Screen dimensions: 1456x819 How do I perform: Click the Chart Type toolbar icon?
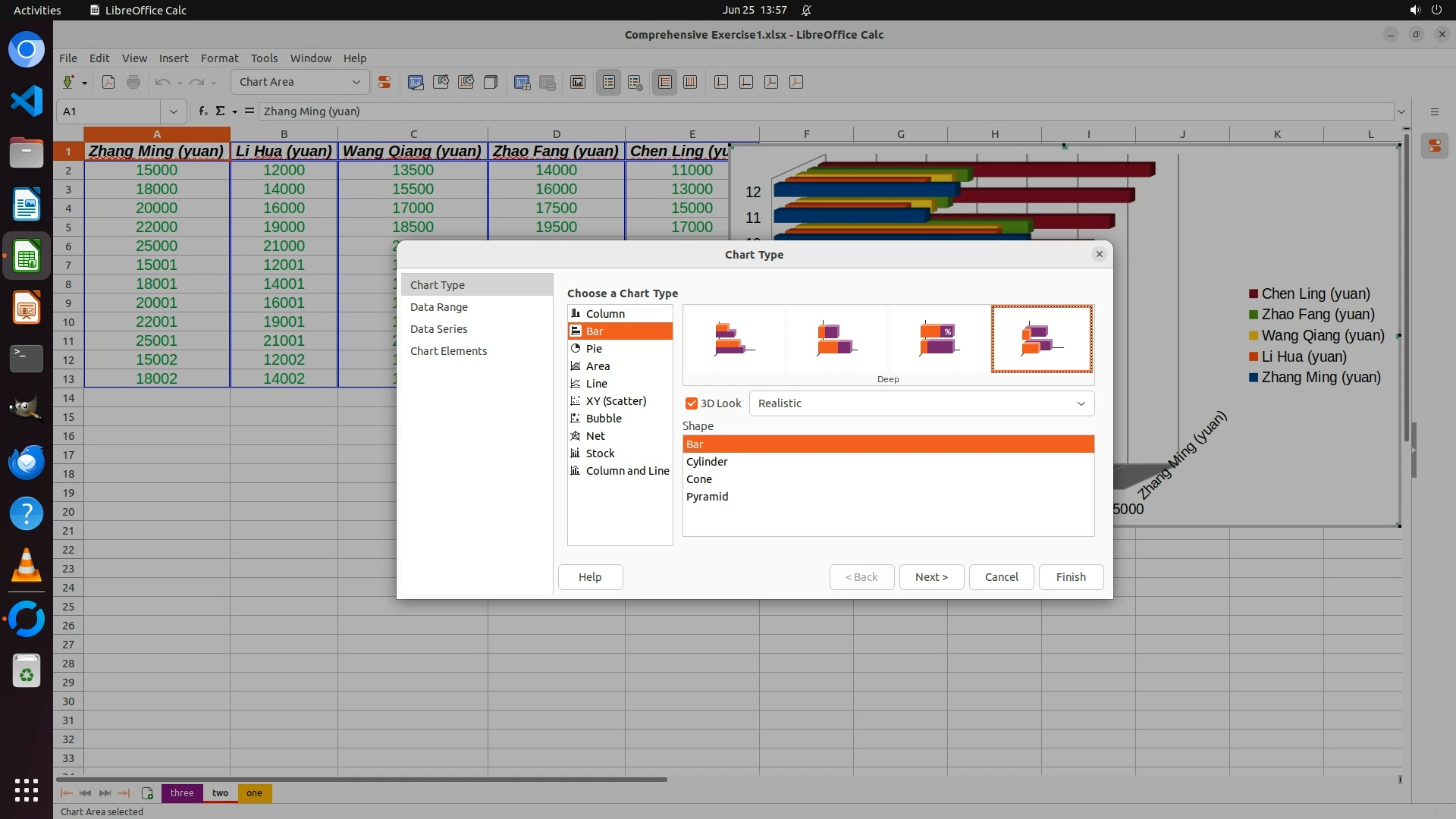[416, 82]
